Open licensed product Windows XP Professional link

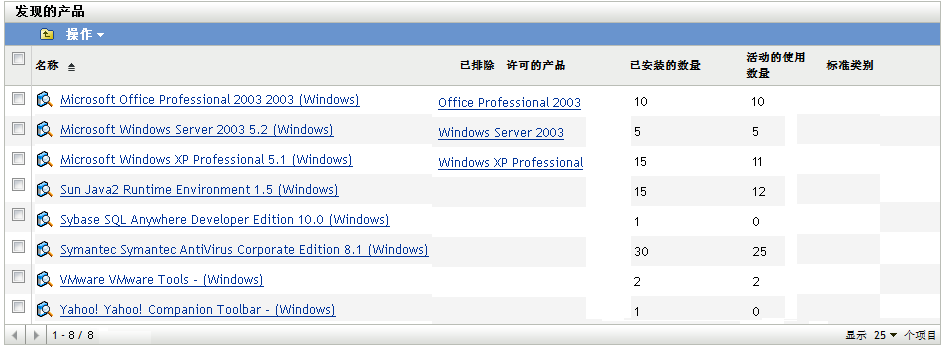click(x=510, y=163)
